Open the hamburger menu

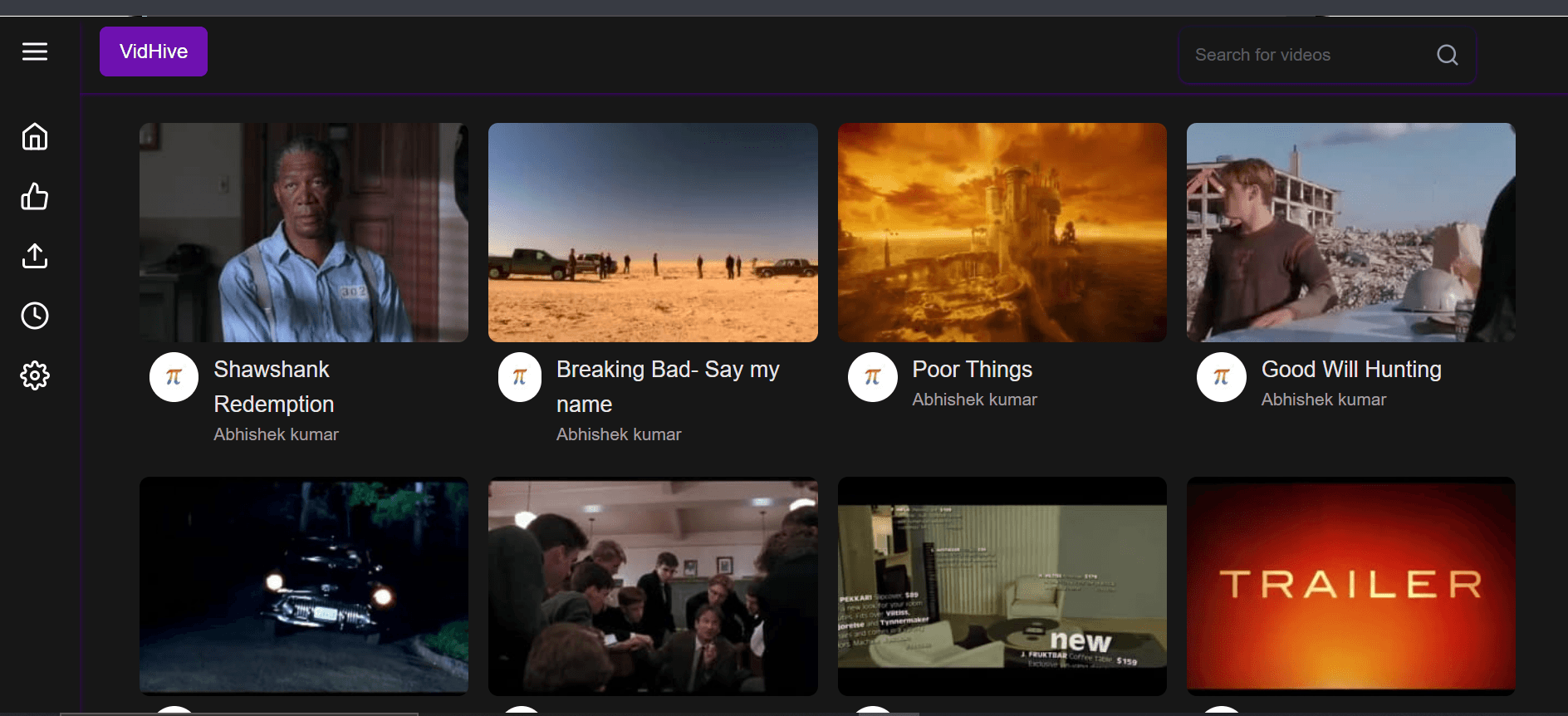[x=35, y=52]
